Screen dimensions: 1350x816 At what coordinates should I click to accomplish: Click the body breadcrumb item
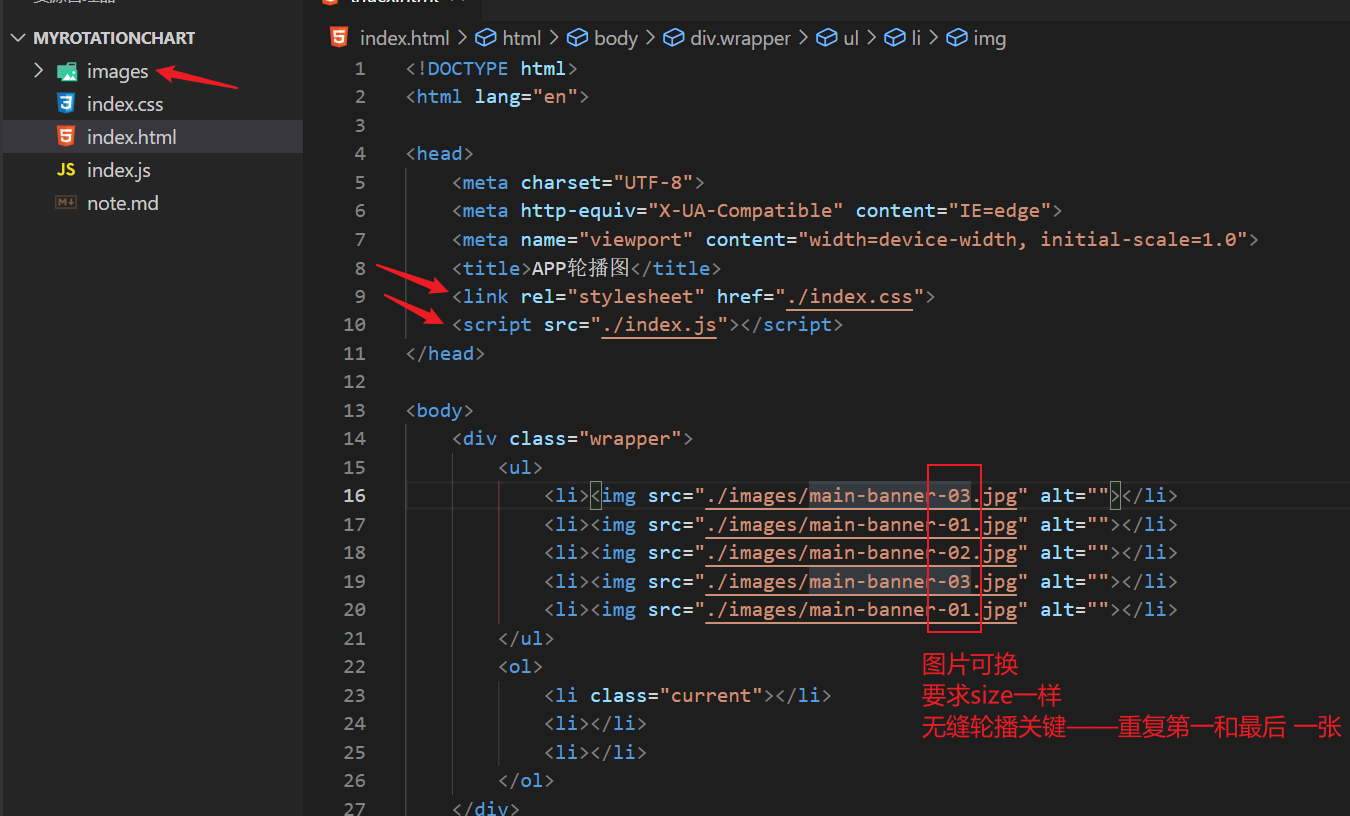pyautogui.click(x=615, y=38)
